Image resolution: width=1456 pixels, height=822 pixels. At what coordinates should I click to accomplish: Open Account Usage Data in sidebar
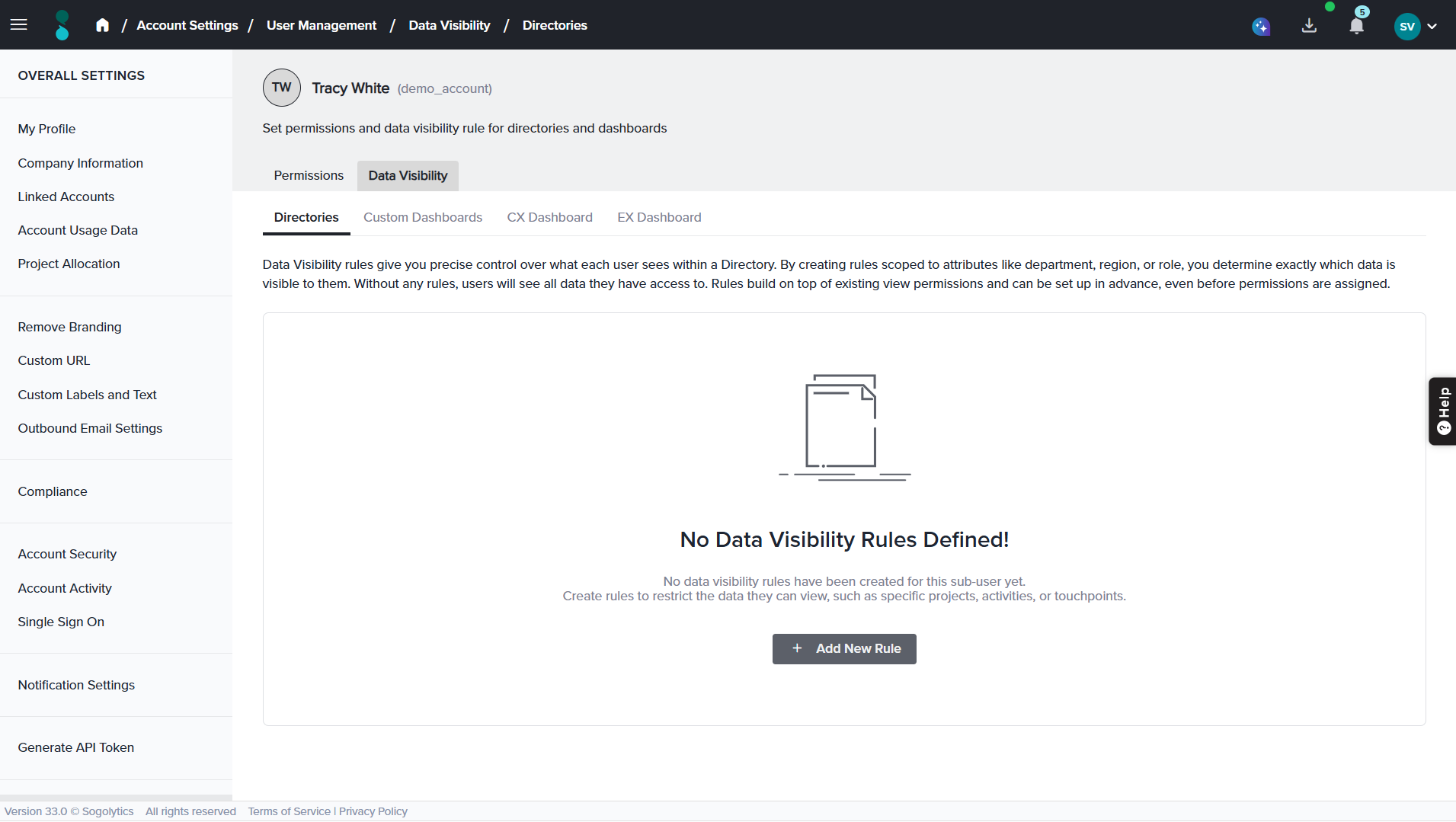point(78,231)
